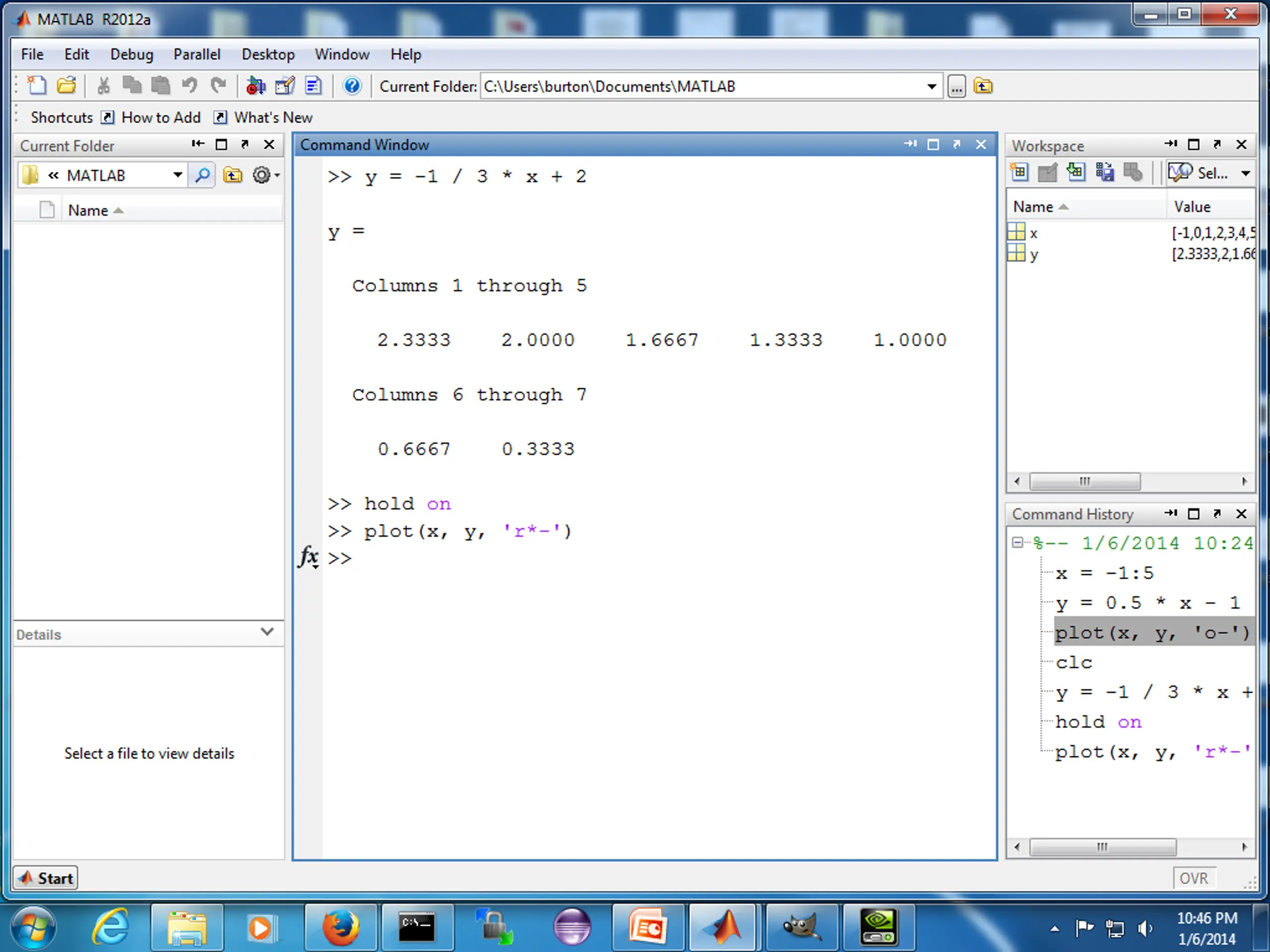Click Import Data icon in Workspace toolbar
Image resolution: width=1270 pixels, height=952 pixels.
1076,172
